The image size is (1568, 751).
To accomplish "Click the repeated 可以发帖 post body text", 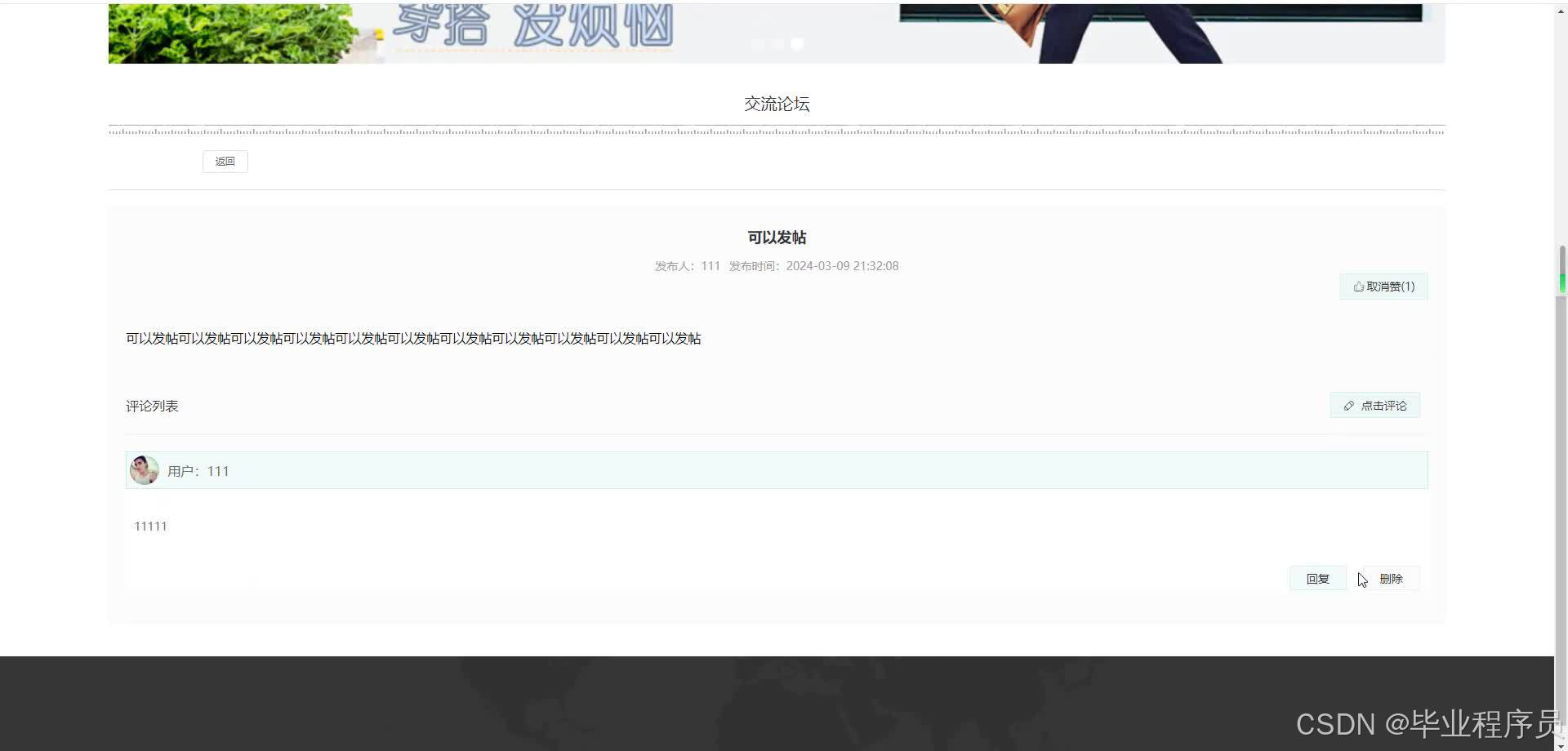I will tap(413, 339).
